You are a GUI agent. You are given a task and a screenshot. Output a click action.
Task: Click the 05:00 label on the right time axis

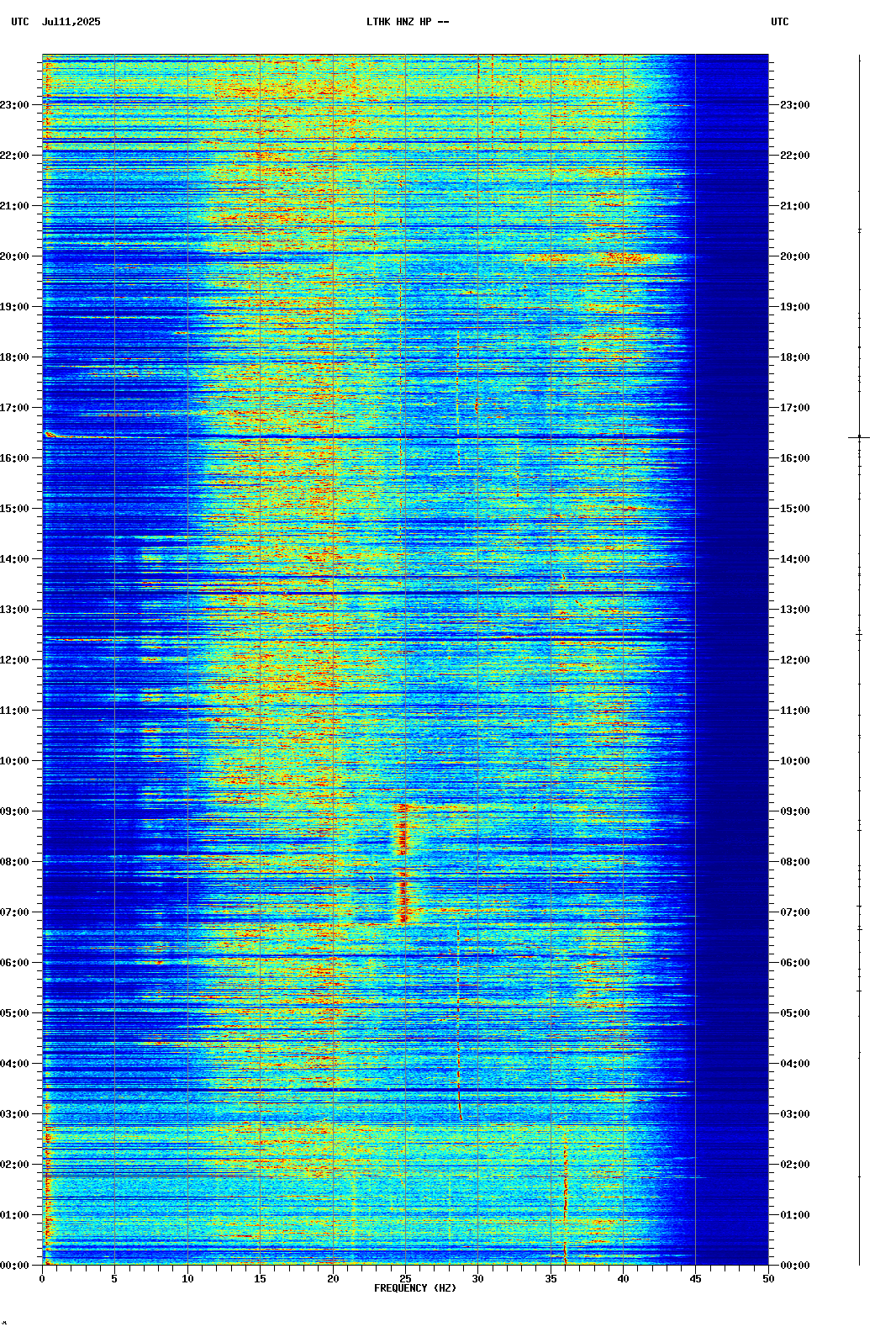795,1013
